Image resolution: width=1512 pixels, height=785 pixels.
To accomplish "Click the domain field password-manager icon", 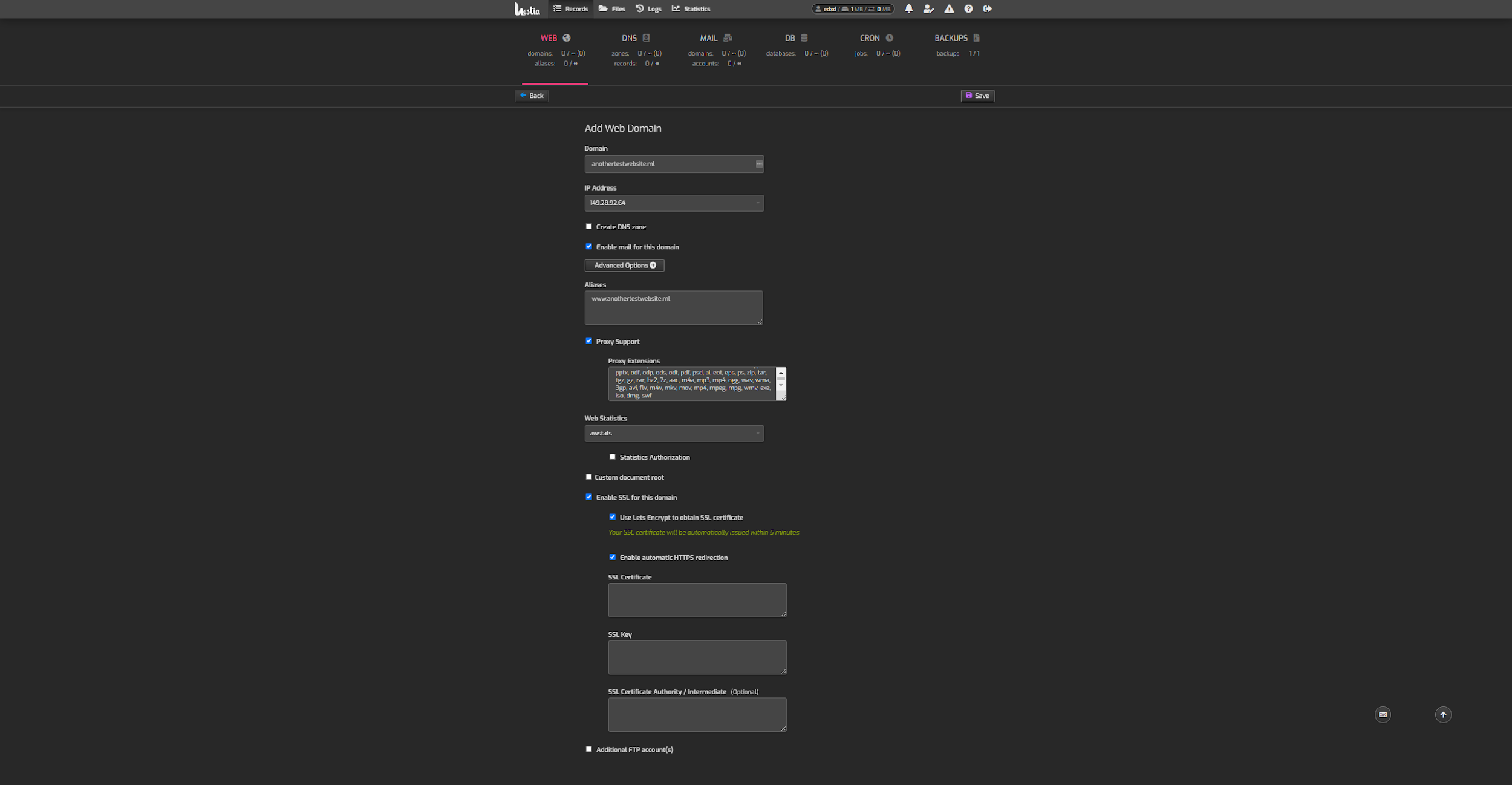I will 759,164.
